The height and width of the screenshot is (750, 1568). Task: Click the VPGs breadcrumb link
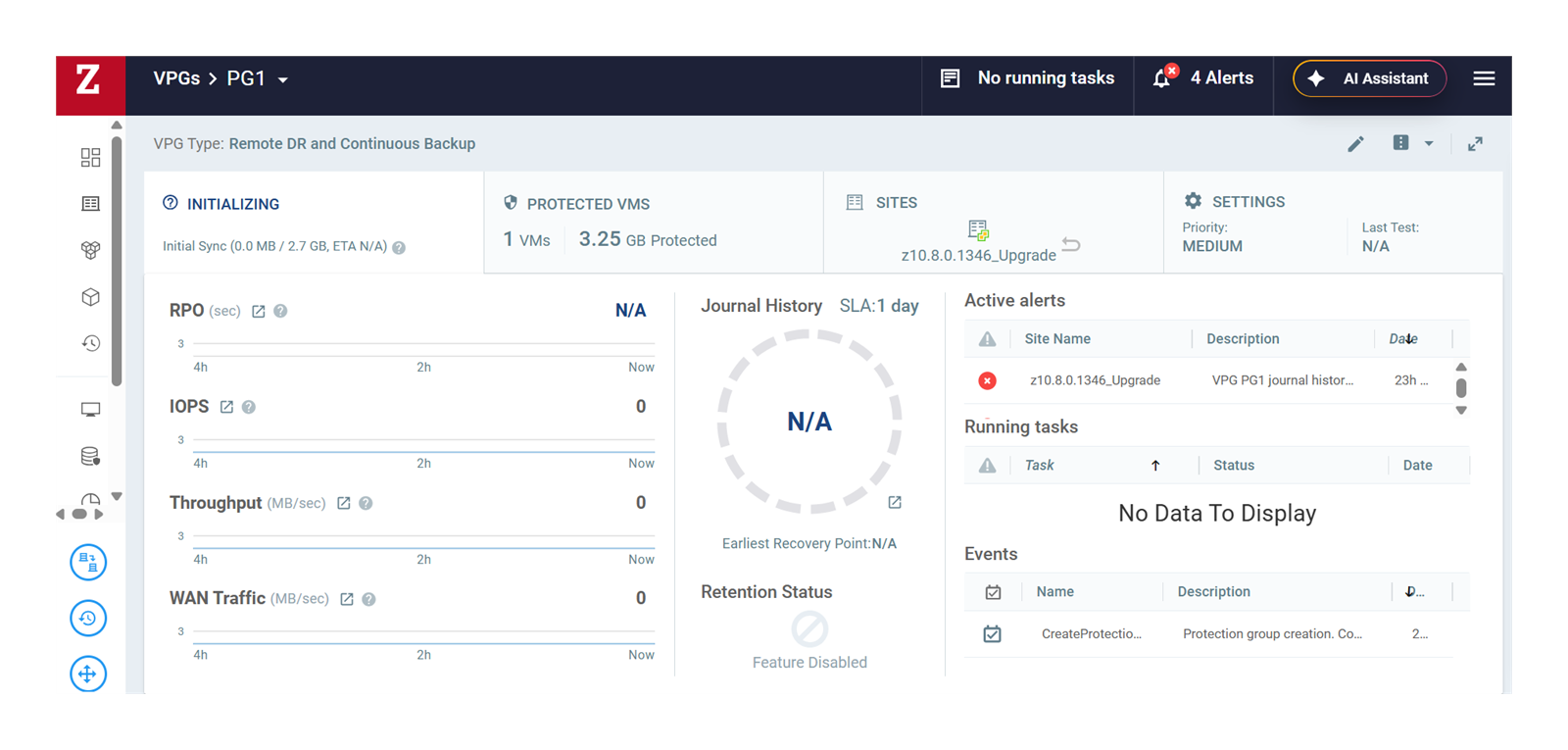[x=176, y=78]
